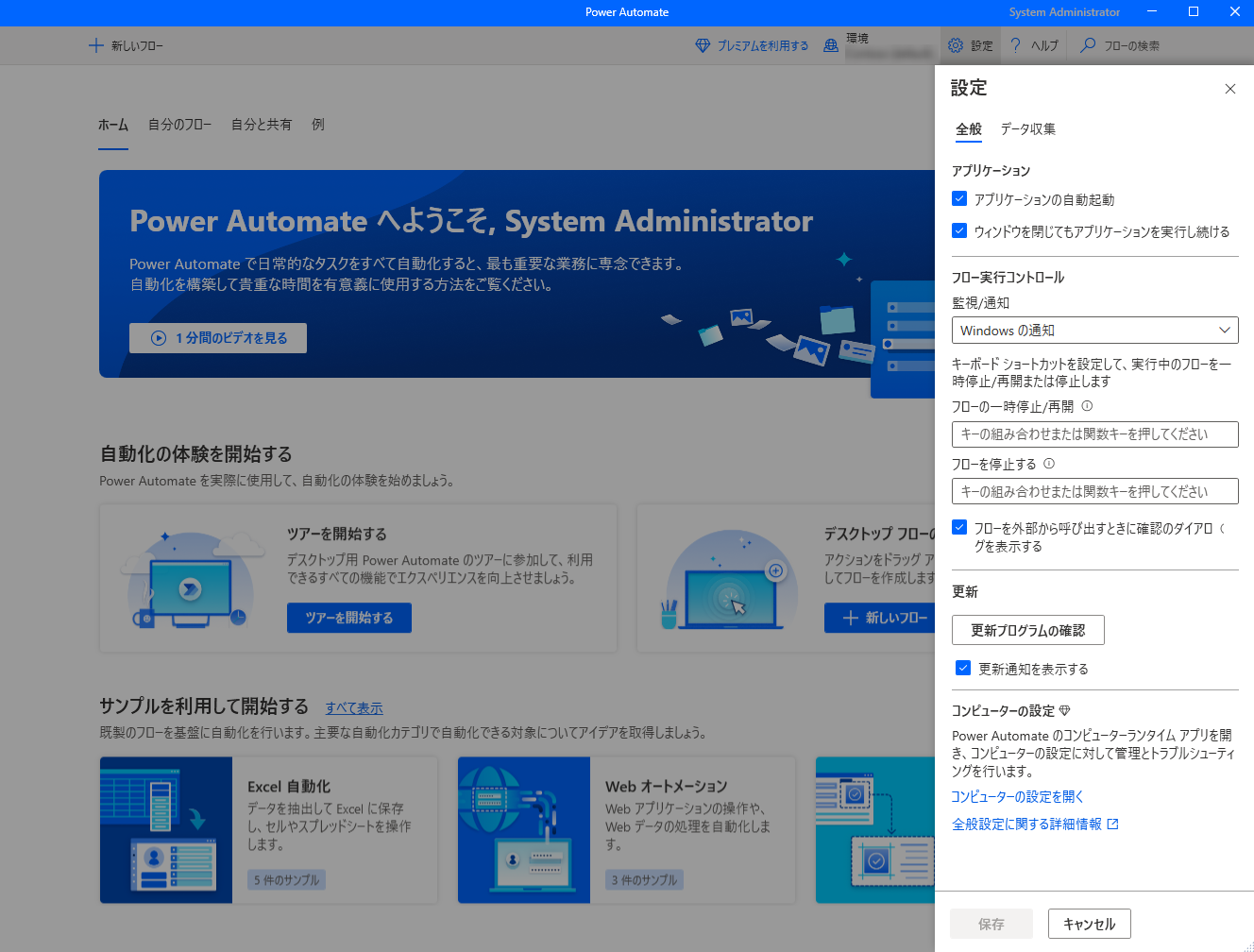Click external link icon after 全般設定に関する詳細情報
The image size is (1254, 952).
coord(1113,824)
